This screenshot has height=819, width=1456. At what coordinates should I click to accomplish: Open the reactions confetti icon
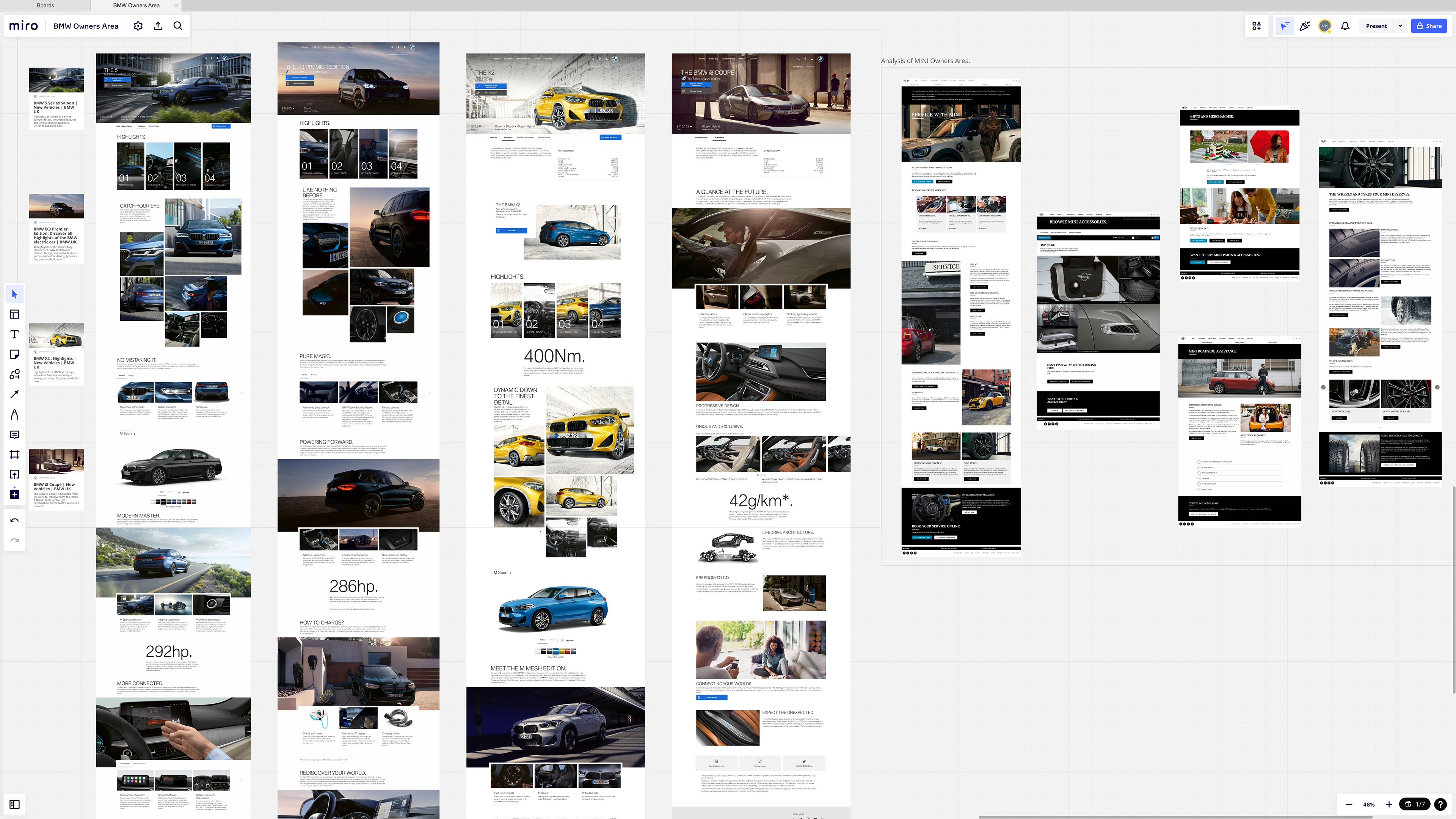[1304, 26]
